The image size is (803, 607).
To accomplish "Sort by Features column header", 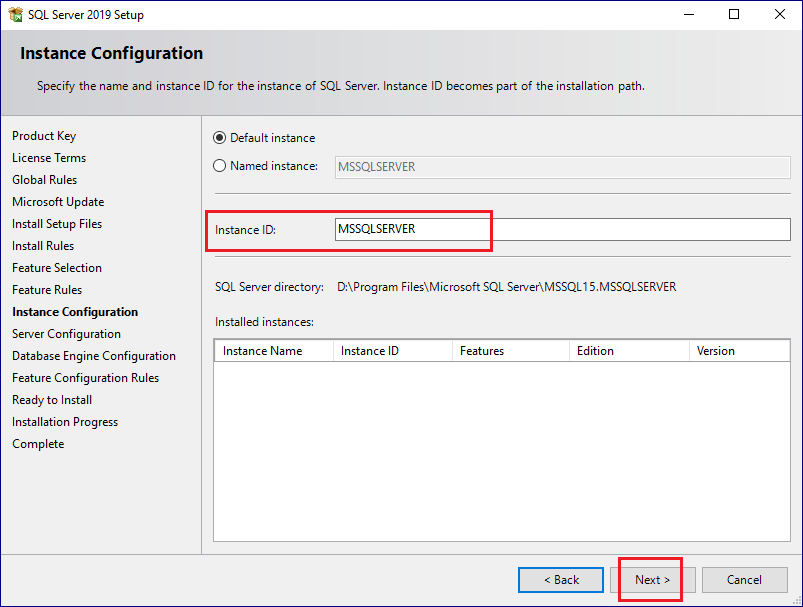I will tap(511, 351).
